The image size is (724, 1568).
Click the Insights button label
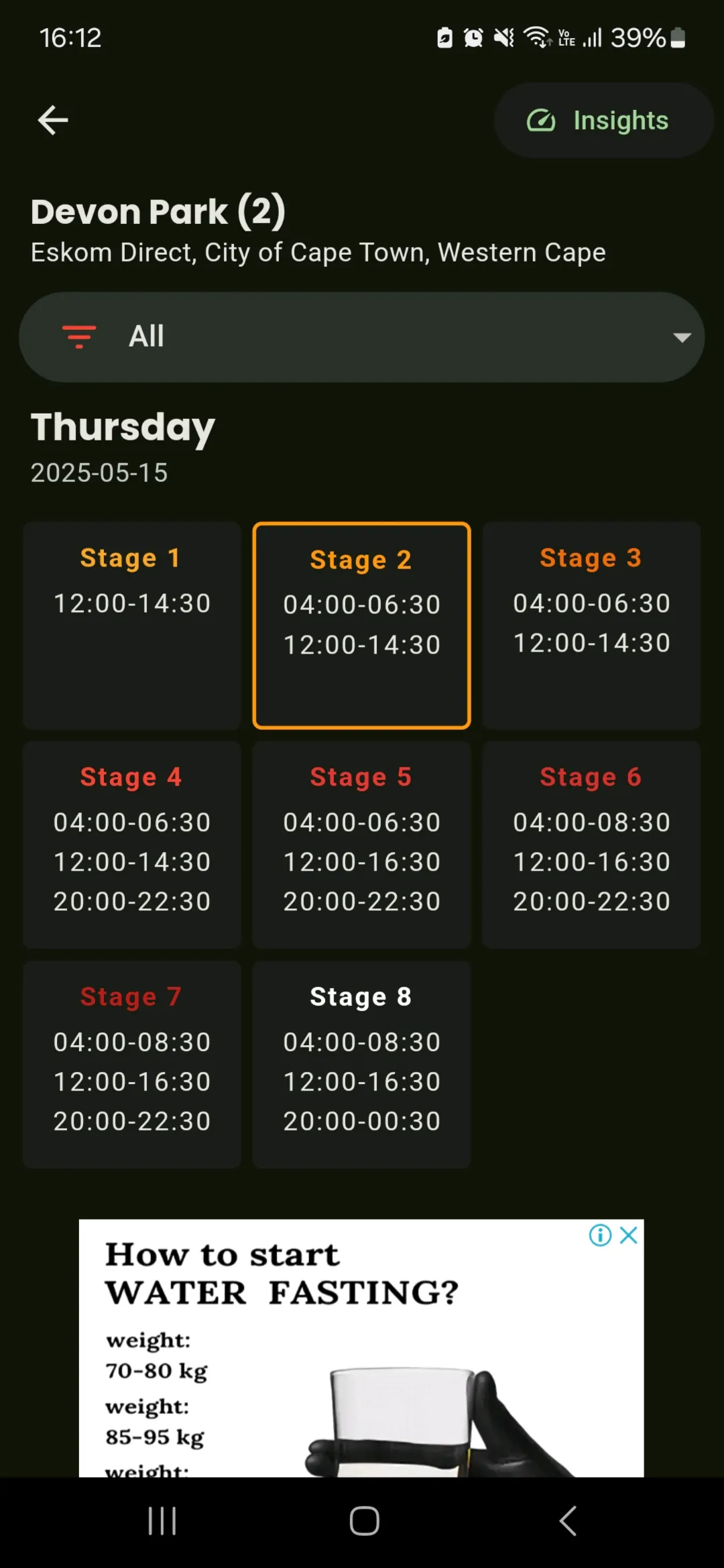621,121
